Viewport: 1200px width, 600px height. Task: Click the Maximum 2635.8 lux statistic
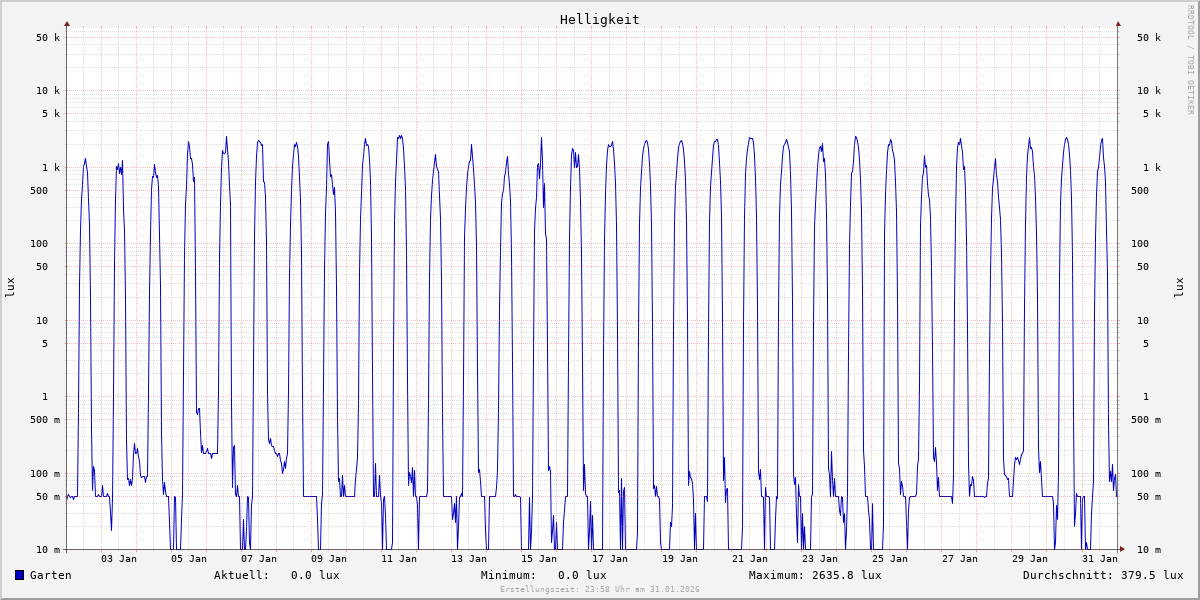(x=815, y=575)
